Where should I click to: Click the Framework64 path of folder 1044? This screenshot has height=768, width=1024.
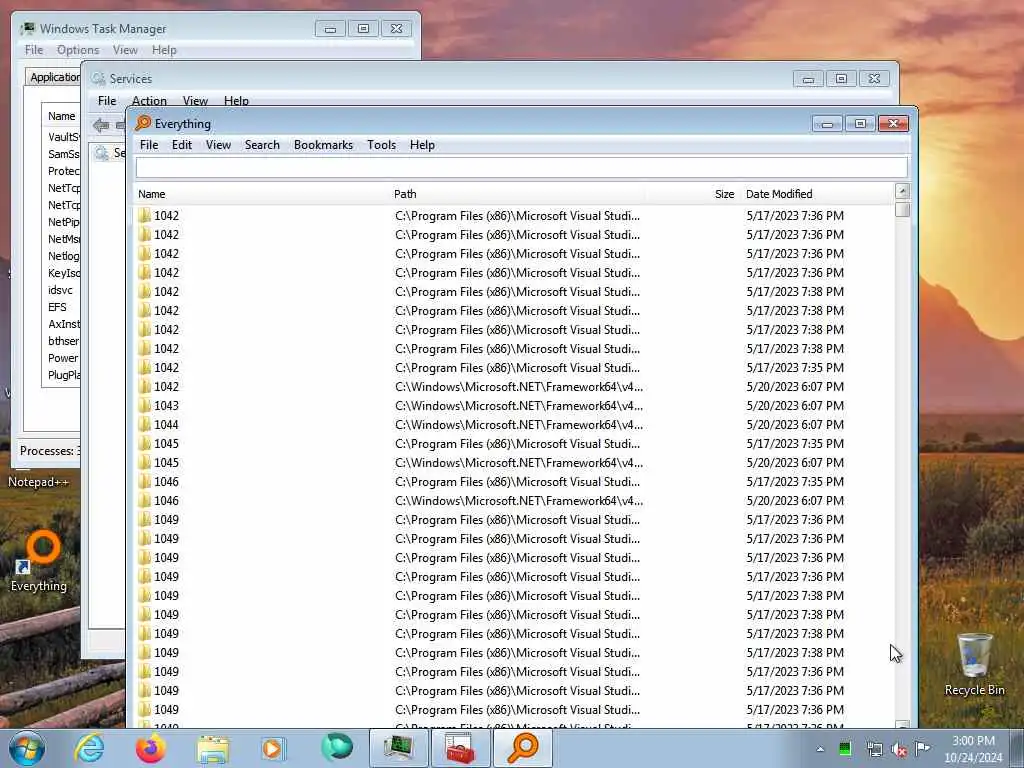(519, 424)
